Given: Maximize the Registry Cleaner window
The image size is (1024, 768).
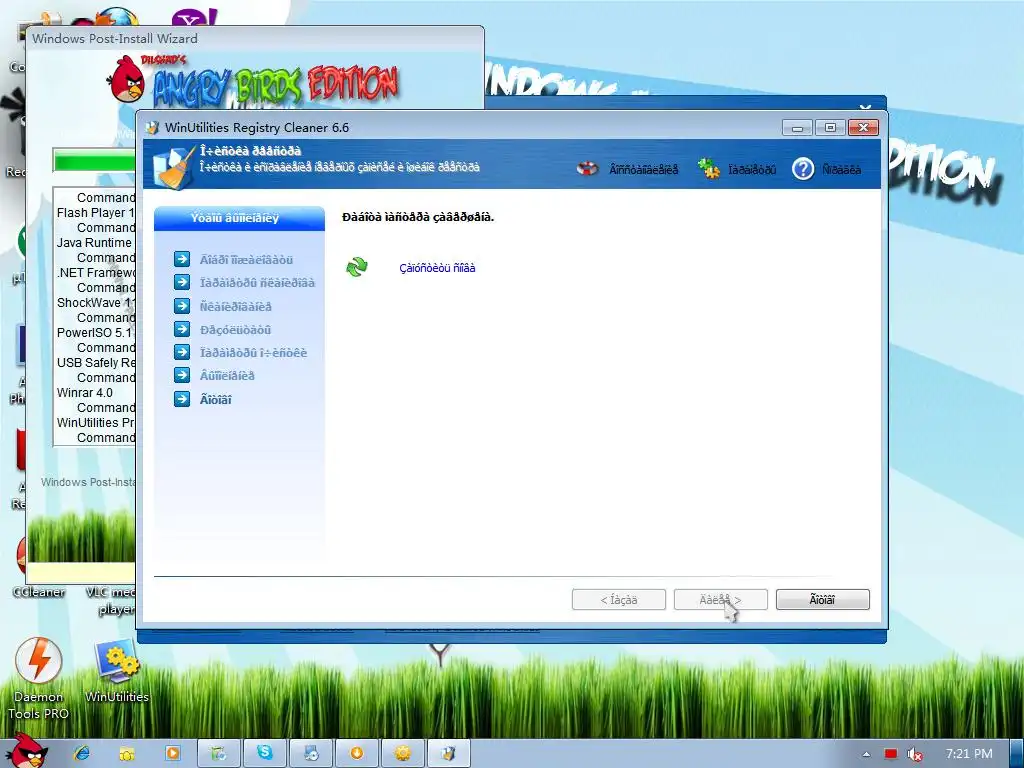Looking at the screenshot, I should [830, 127].
